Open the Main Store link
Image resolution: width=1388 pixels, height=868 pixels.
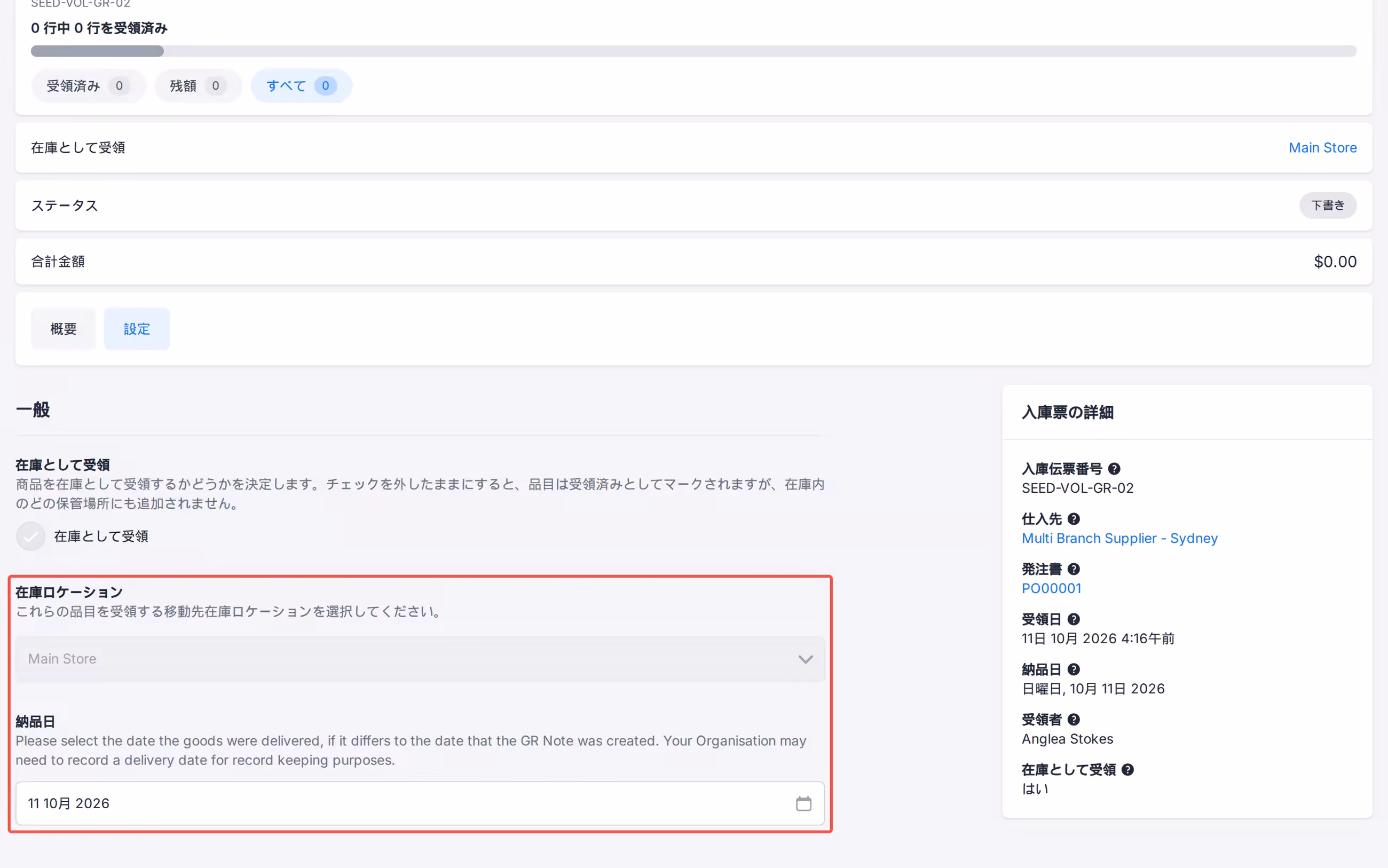[x=1322, y=148]
